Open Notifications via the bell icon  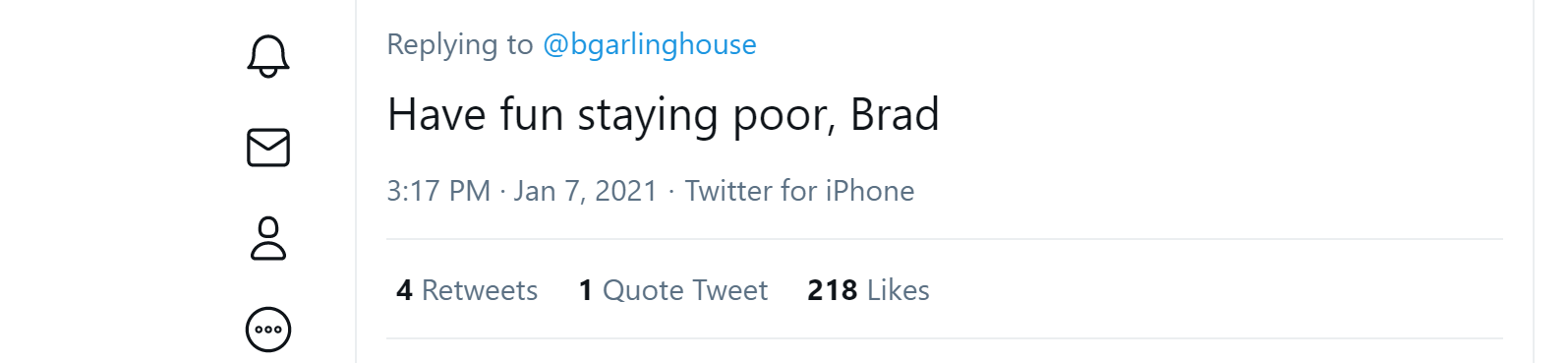[x=268, y=56]
